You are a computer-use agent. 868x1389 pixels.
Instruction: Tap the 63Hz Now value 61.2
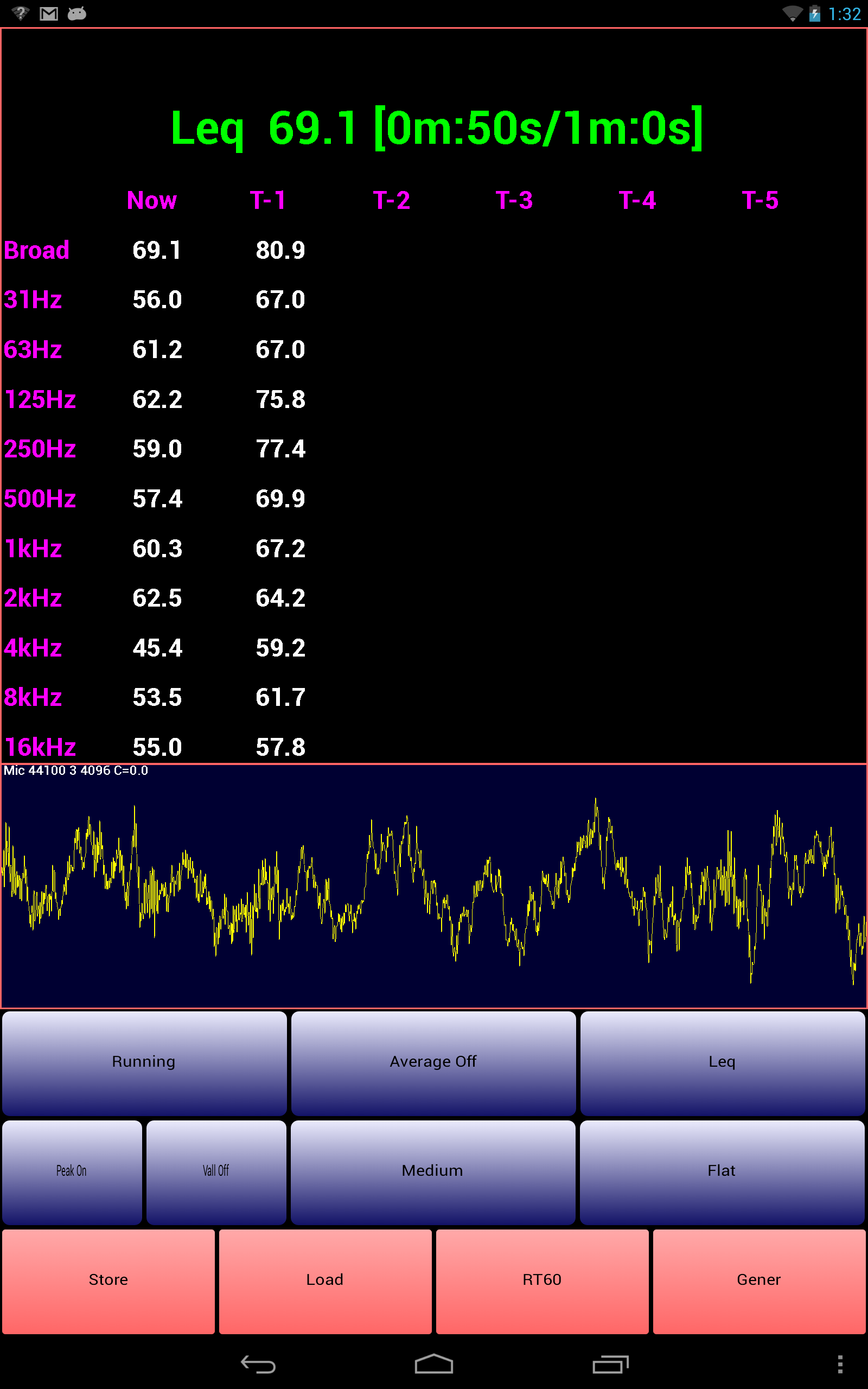coord(157,349)
